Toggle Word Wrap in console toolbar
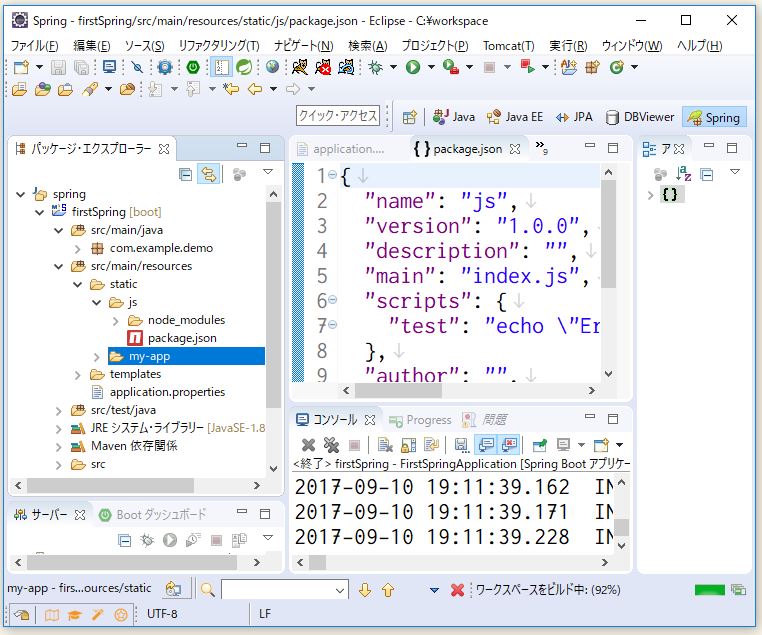The image size is (762, 635). coord(432,445)
